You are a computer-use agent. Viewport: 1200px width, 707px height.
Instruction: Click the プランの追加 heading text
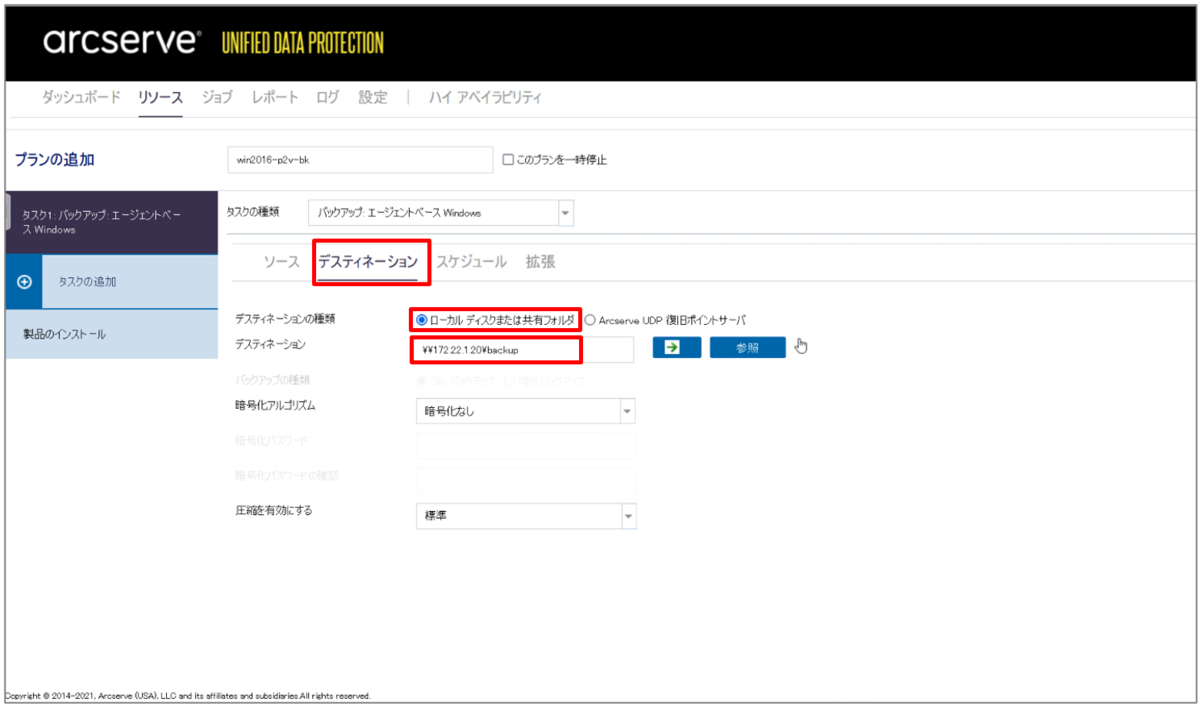point(55,160)
